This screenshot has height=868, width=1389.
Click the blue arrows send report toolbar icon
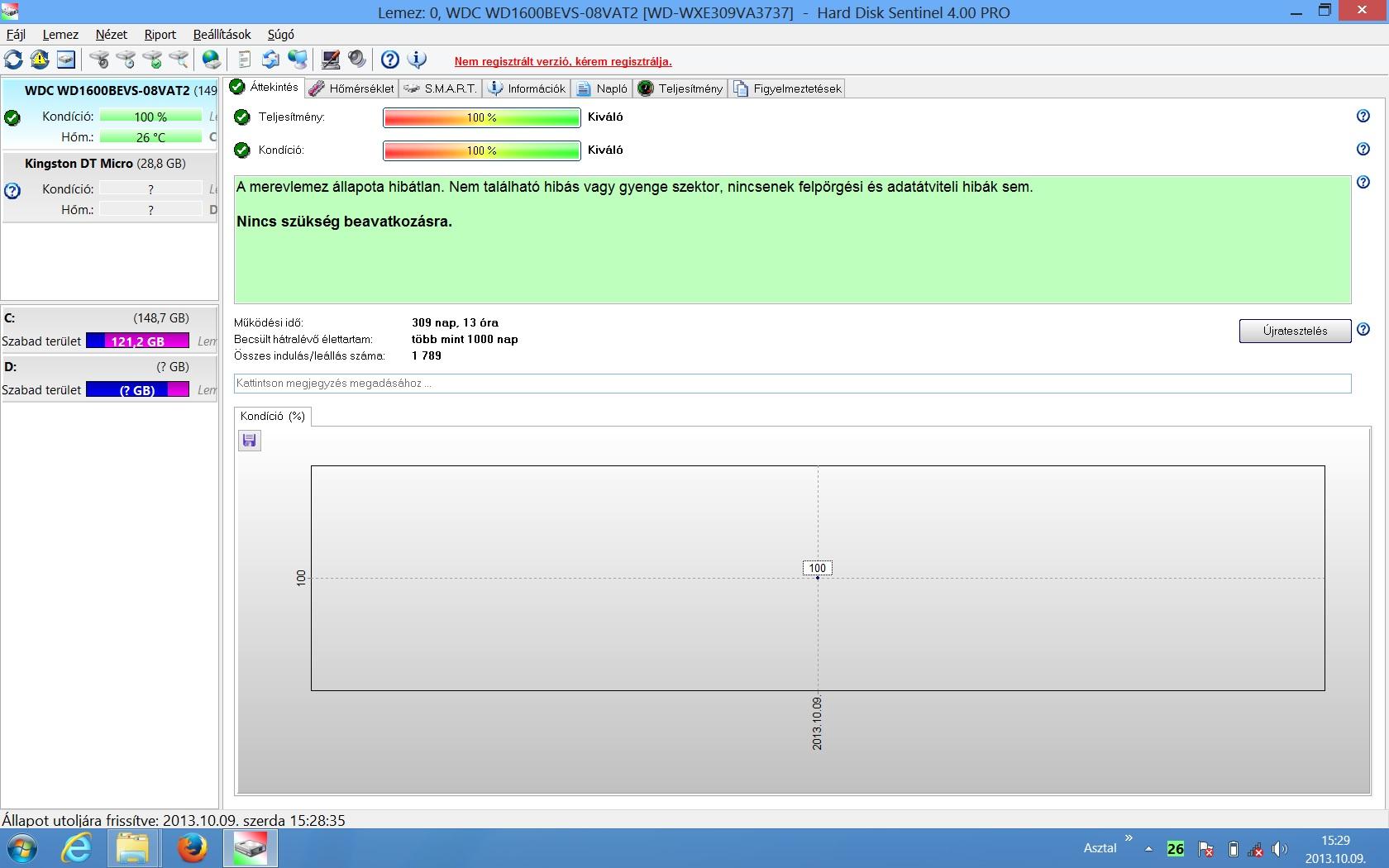click(x=270, y=60)
